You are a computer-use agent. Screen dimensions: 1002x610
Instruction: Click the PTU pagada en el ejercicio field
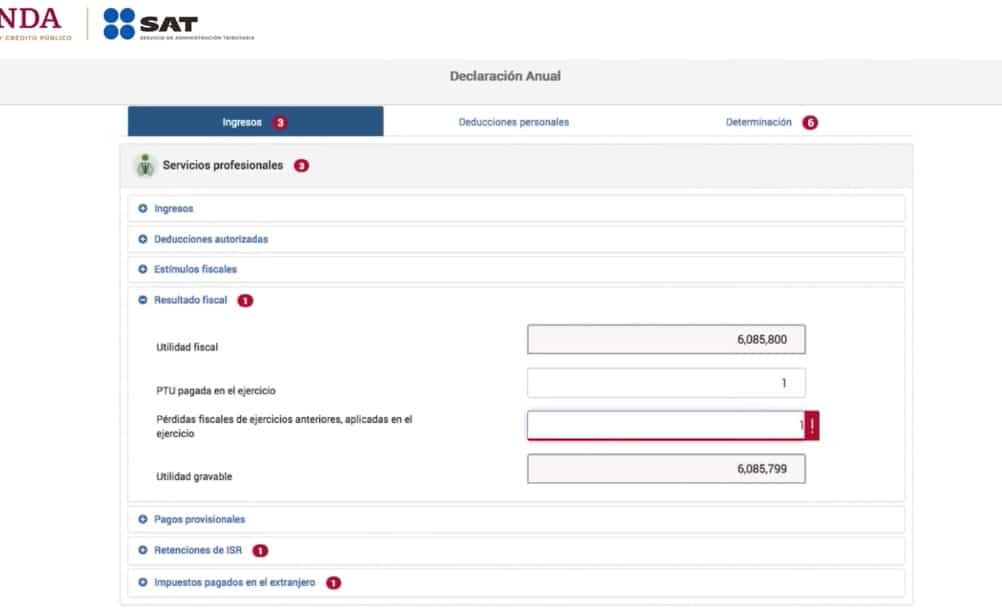(x=666, y=383)
